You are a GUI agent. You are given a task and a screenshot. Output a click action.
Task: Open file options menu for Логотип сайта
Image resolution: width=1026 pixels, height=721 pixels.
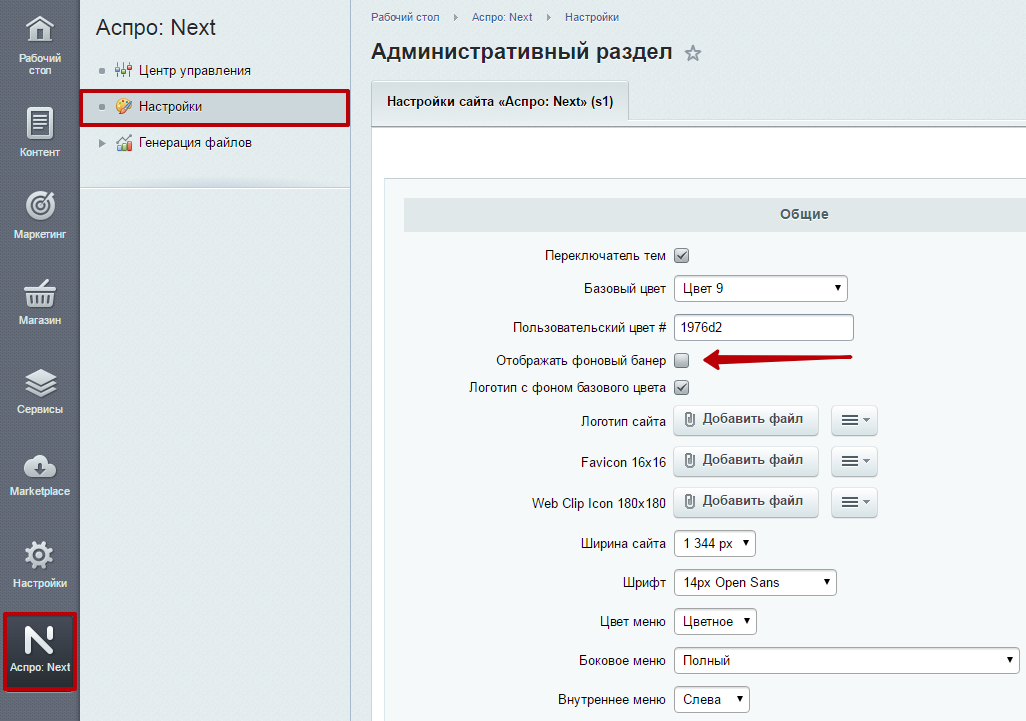coord(855,420)
